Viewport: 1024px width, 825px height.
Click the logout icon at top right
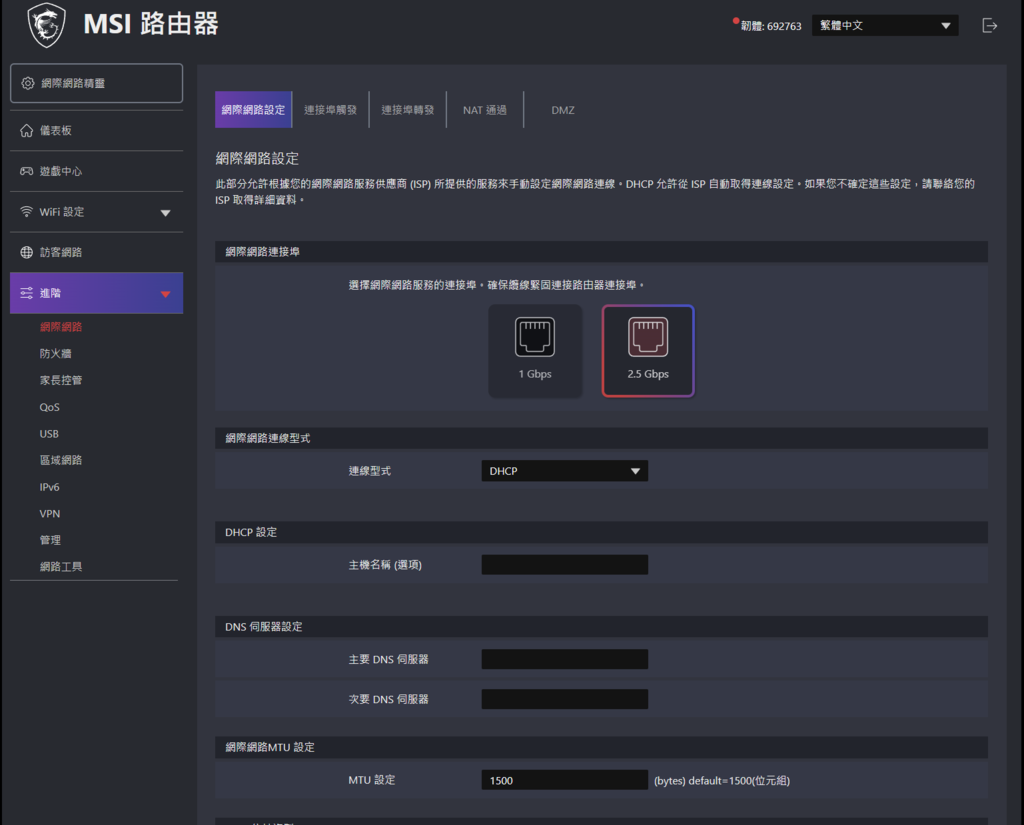coord(989,25)
